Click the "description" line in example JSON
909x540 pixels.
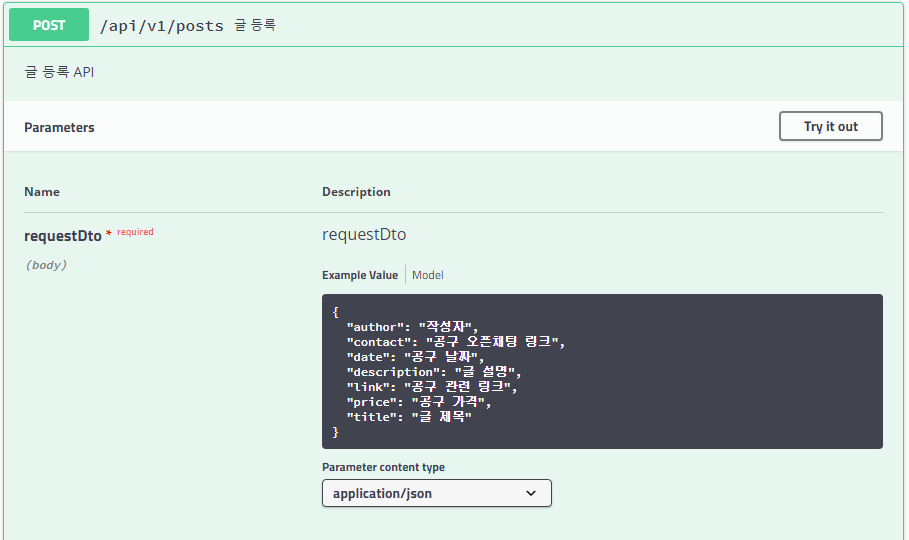(434, 372)
